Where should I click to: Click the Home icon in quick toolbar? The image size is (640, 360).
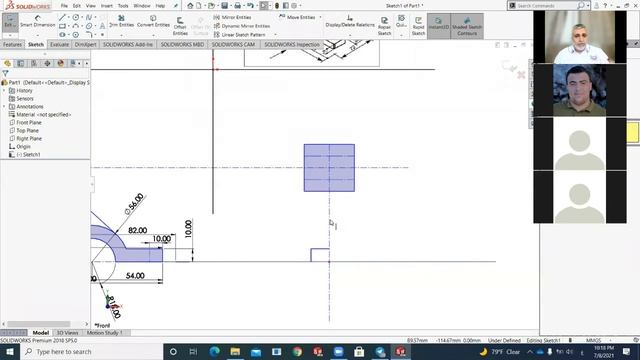tap(190, 6)
